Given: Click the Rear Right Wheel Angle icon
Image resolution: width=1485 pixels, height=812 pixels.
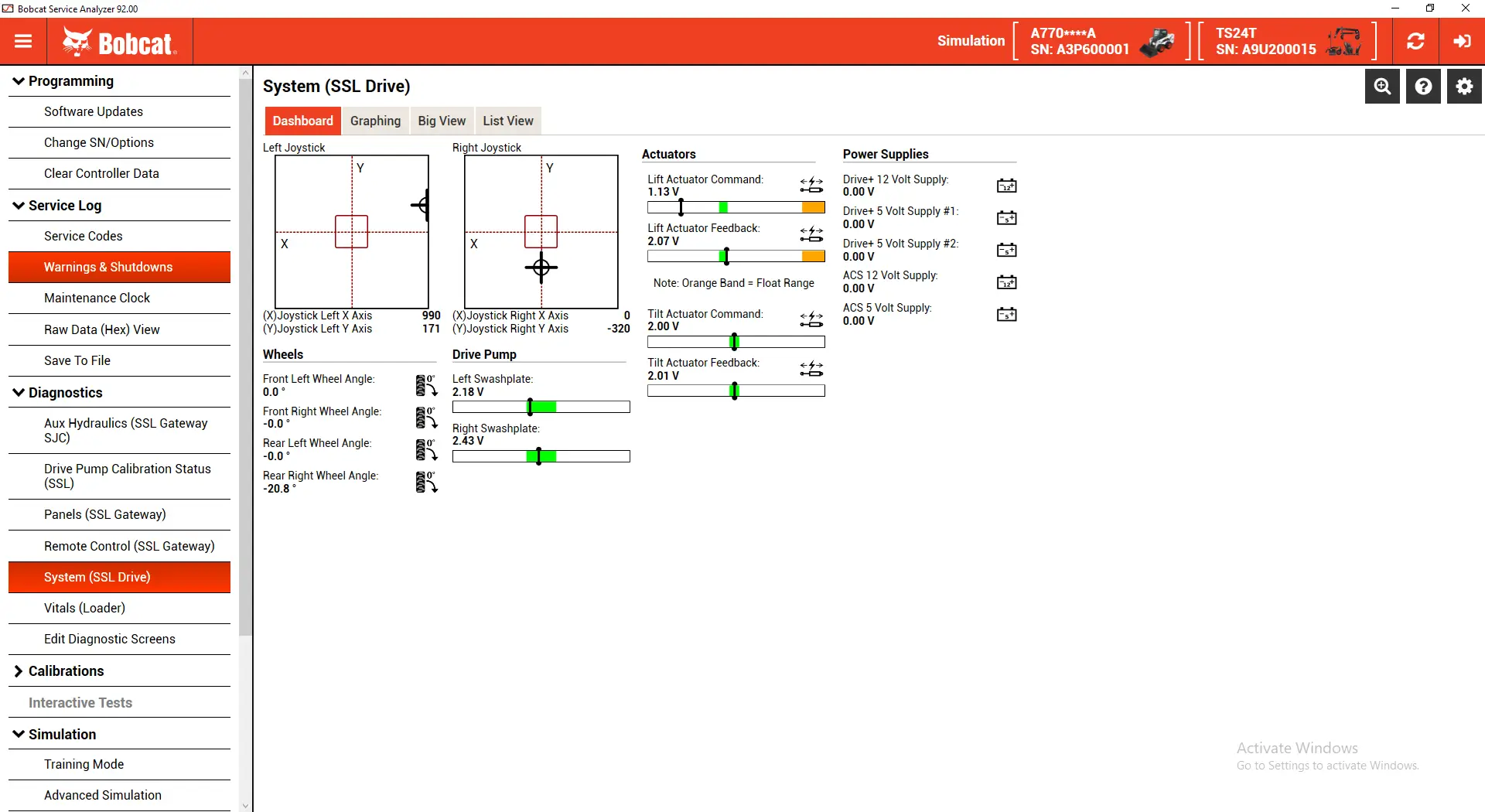Looking at the screenshot, I should [426, 482].
